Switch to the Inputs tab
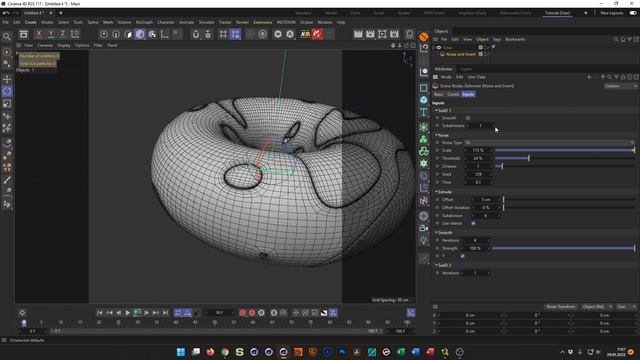Viewport: 640px width, 360px height. [x=468, y=94]
